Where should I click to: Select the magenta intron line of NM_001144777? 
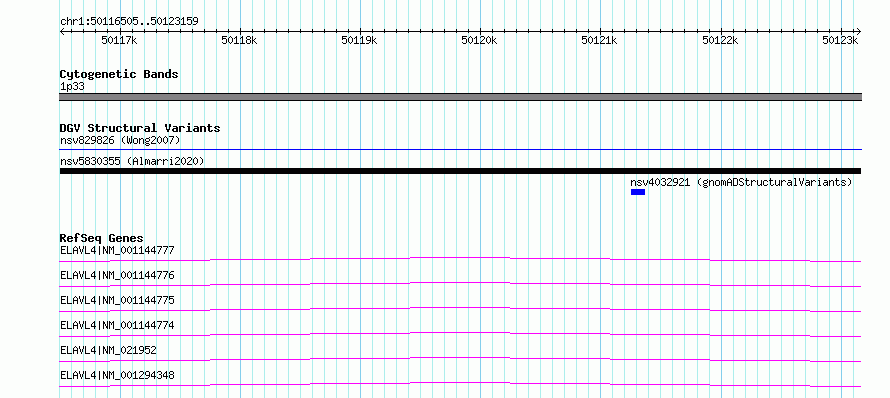tap(460, 259)
